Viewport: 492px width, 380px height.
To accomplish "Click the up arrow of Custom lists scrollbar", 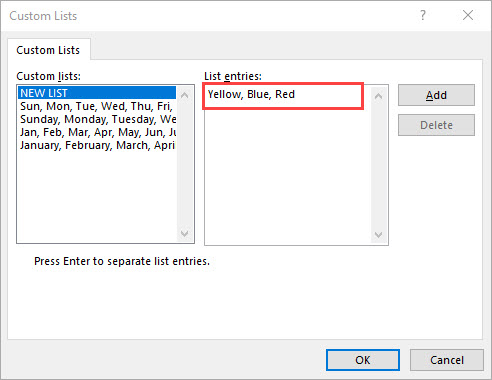I will coord(184,95).
